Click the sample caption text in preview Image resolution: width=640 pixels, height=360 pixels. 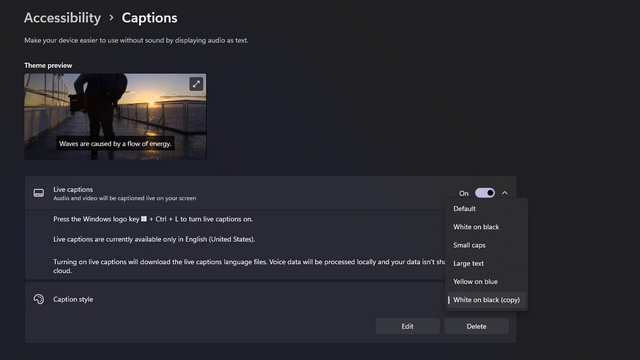(x=115, y=144)
